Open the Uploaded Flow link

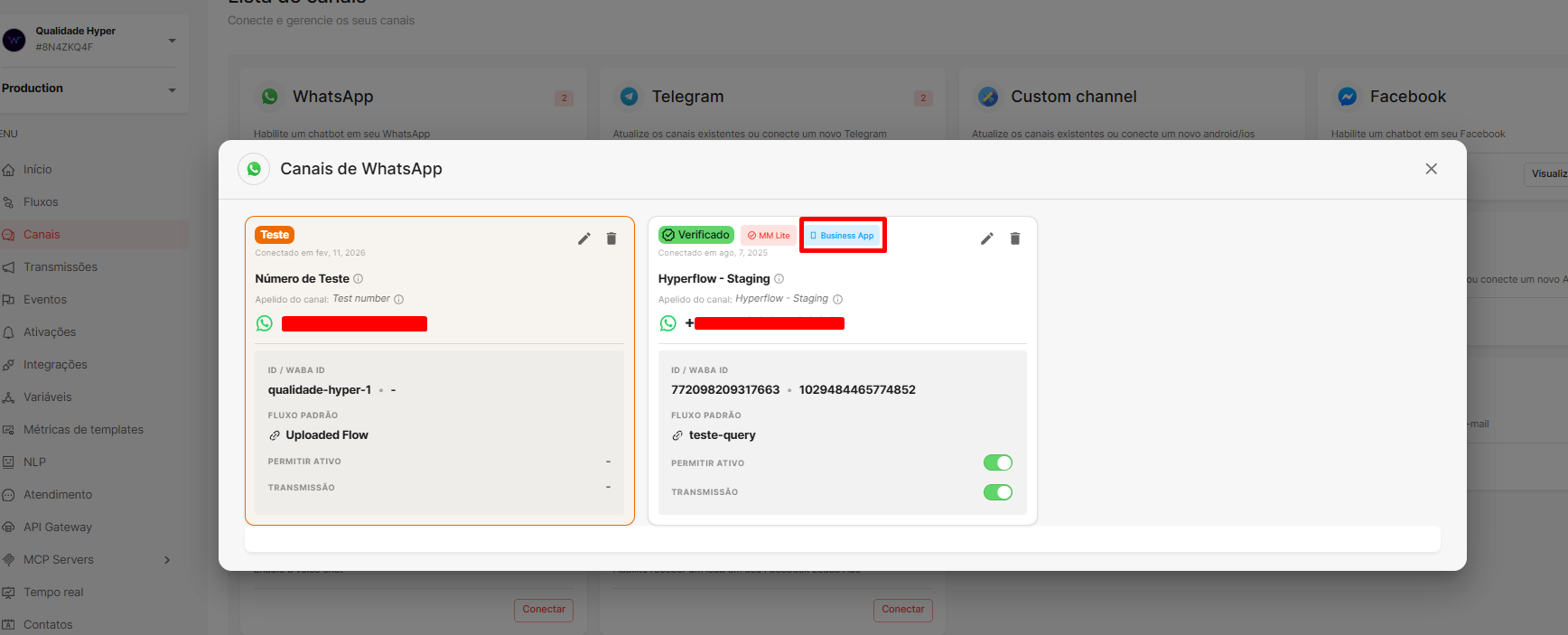(x=326, y=435)
